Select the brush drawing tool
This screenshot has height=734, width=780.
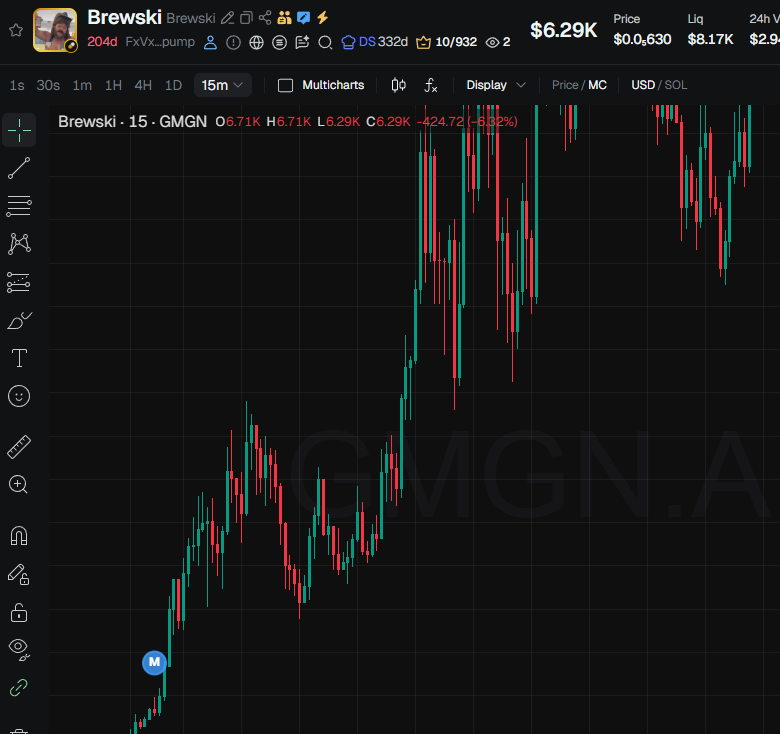tap(19, 321)
